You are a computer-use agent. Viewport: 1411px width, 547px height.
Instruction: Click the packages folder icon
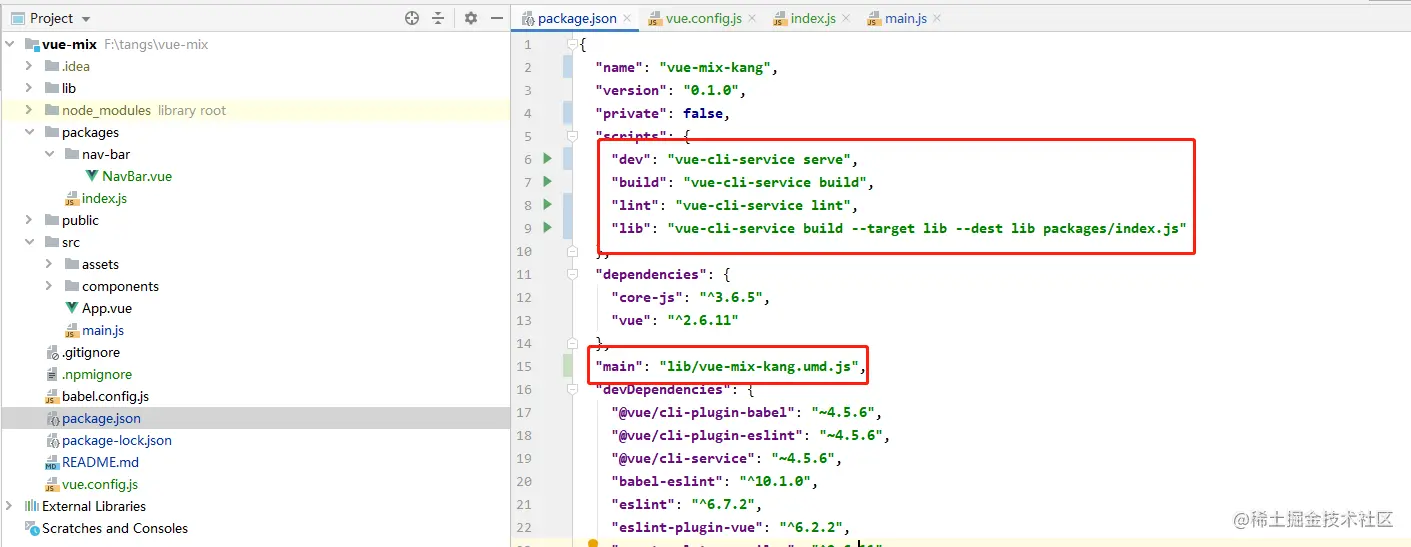point(52,132)
